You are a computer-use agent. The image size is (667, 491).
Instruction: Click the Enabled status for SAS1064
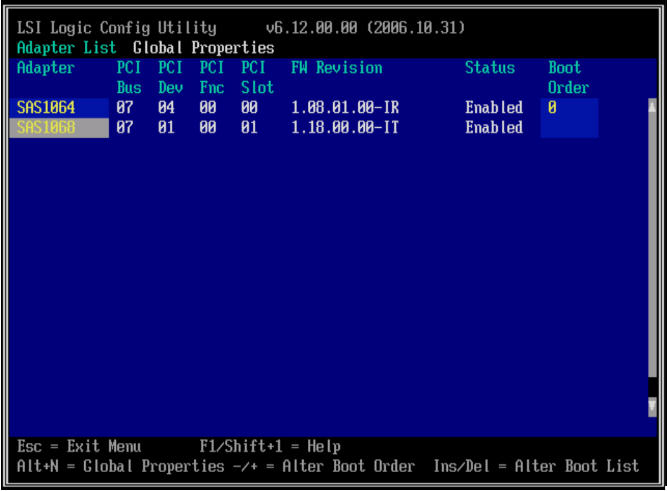point(494,108)
